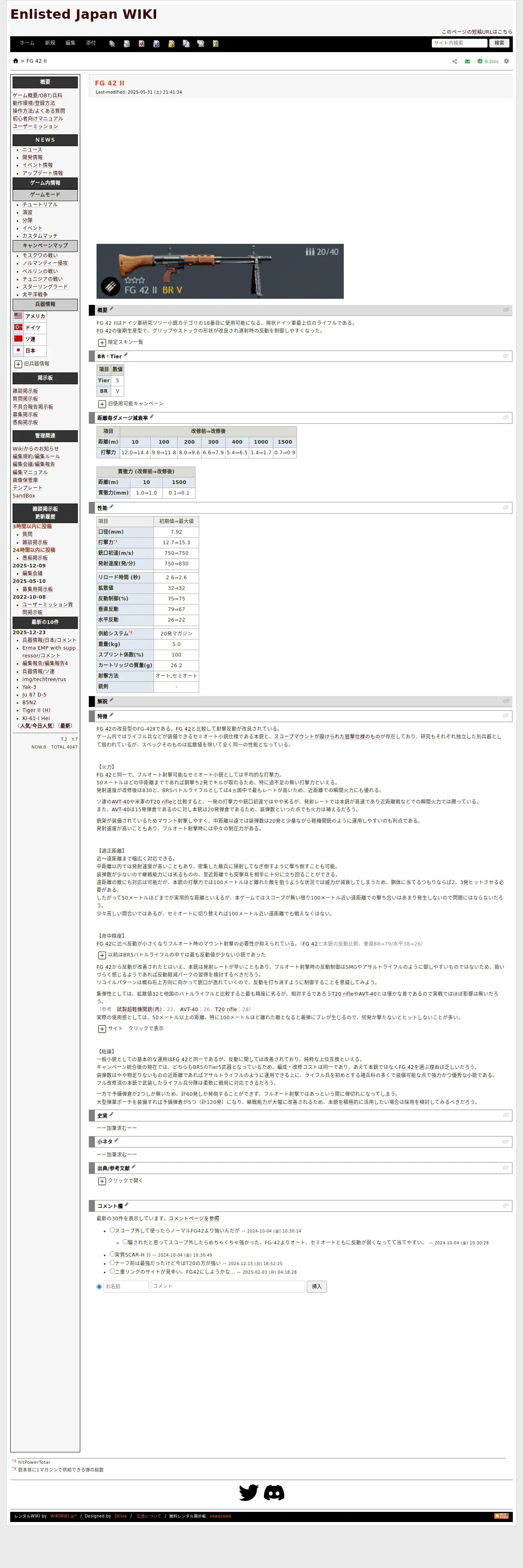Expand 旧兵器情報 in the sidebar

(18, 364)
